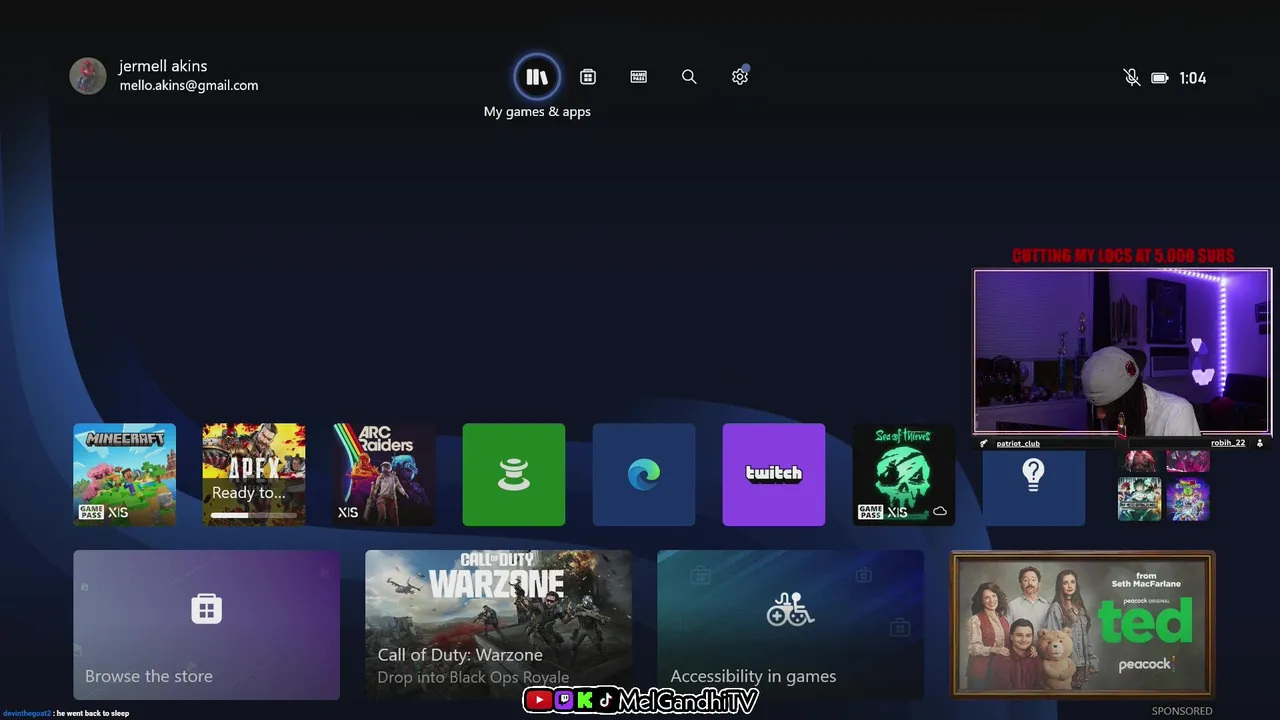1280x720 pixels.
Task: Open Browse the store card
Action: click(206, 625)
